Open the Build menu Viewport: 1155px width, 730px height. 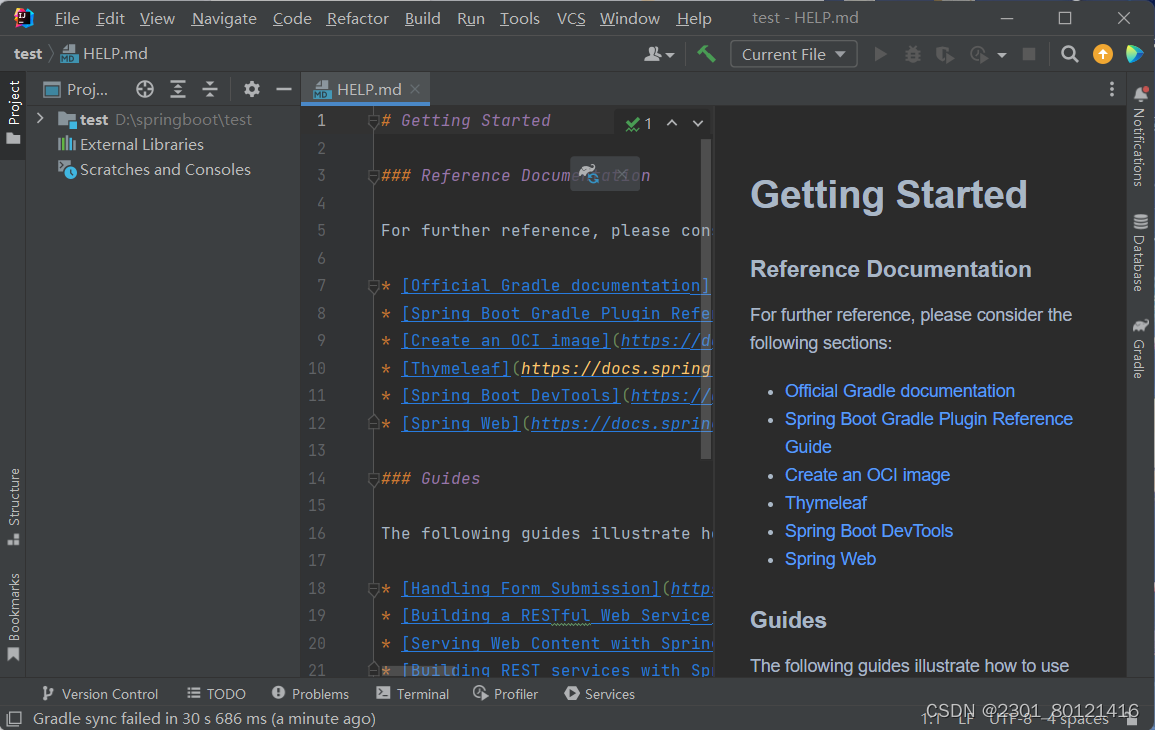422,18
